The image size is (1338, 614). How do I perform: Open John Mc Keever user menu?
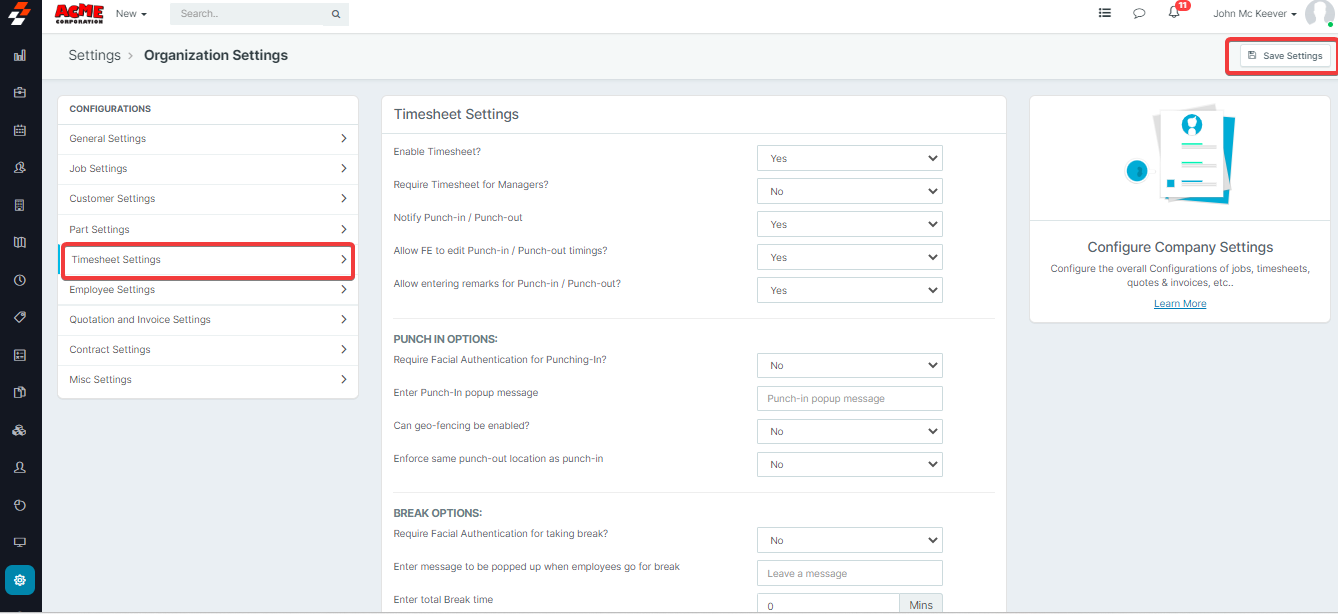point(1254,14)
